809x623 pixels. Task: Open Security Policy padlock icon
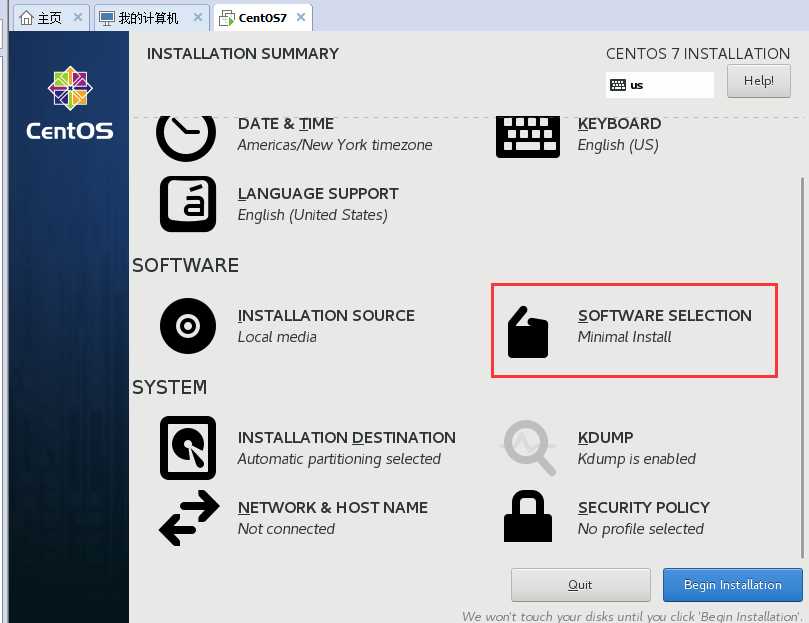528,516
